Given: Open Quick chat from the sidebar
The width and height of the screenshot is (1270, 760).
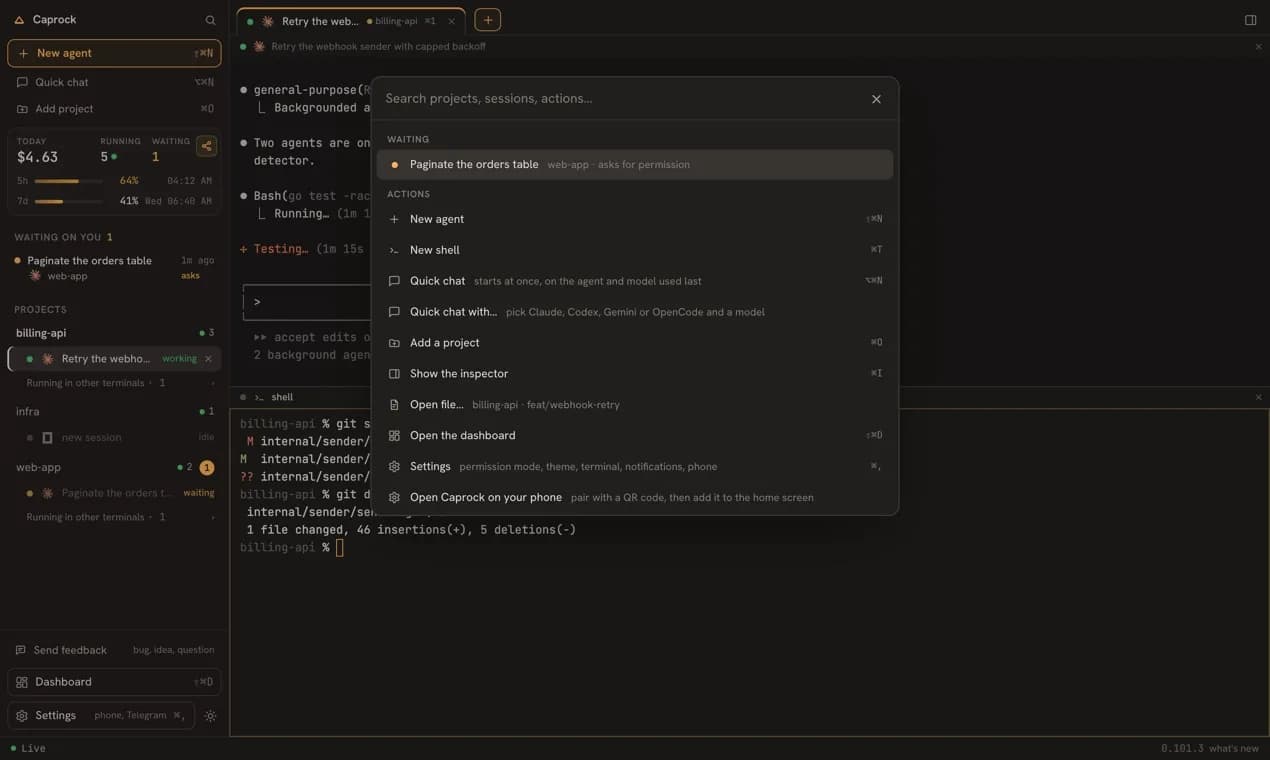Looking at the screenshot, I should (x=114, y=82).
